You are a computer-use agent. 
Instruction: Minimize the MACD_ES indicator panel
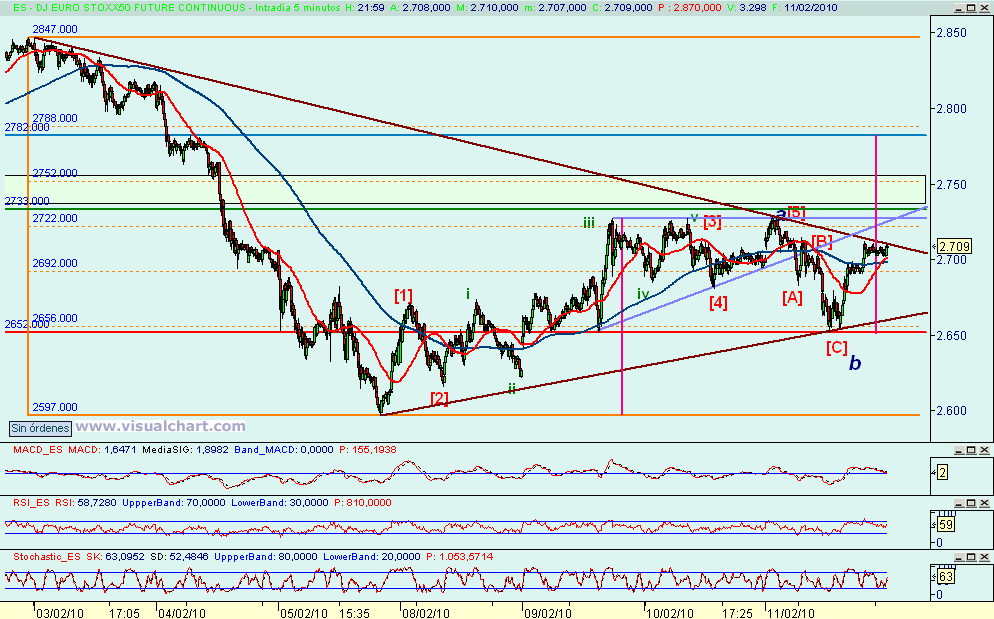pos(959,450)
